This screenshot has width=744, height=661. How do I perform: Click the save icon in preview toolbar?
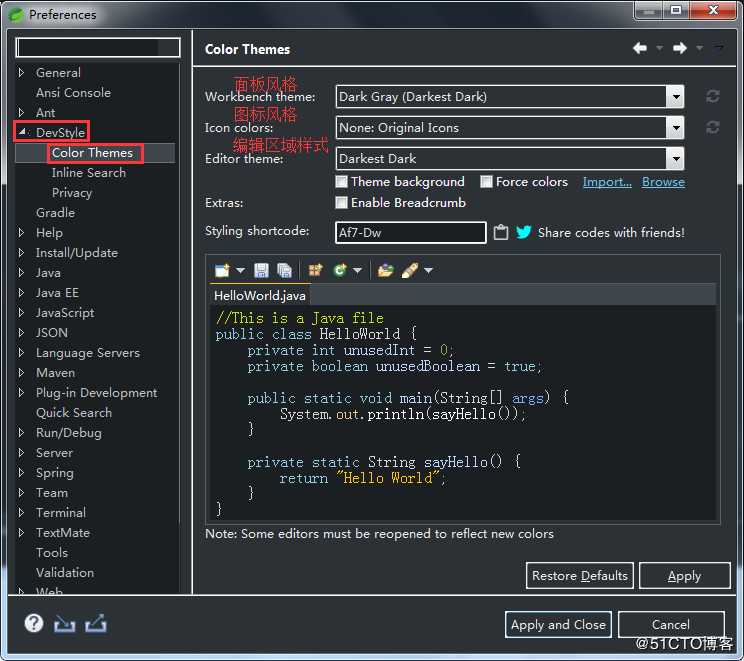point(261,270)
